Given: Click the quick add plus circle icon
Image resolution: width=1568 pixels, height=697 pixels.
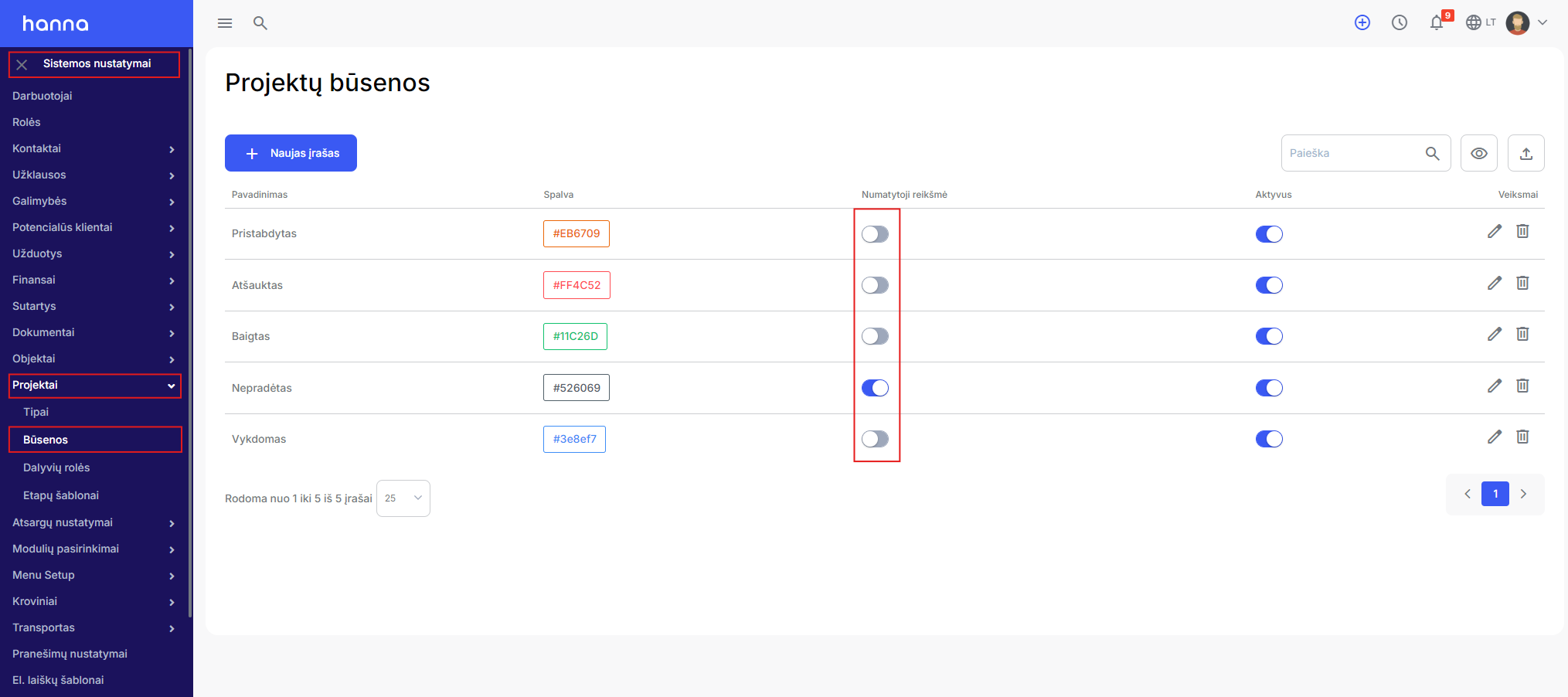Looking at the screenshot, I should tap(1362, 22).
